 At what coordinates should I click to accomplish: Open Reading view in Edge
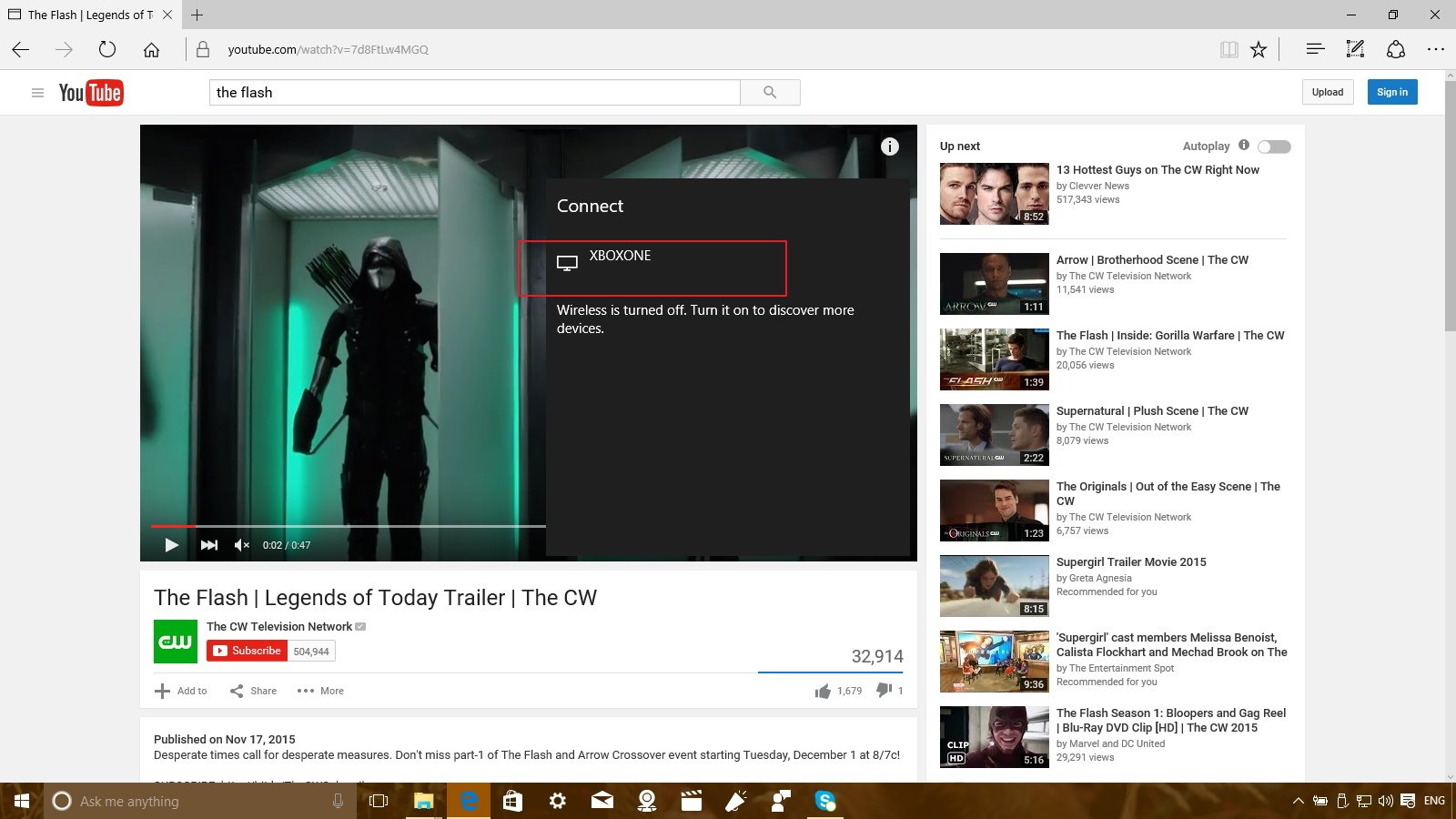pyautogui.click(x=1228, y=49)
